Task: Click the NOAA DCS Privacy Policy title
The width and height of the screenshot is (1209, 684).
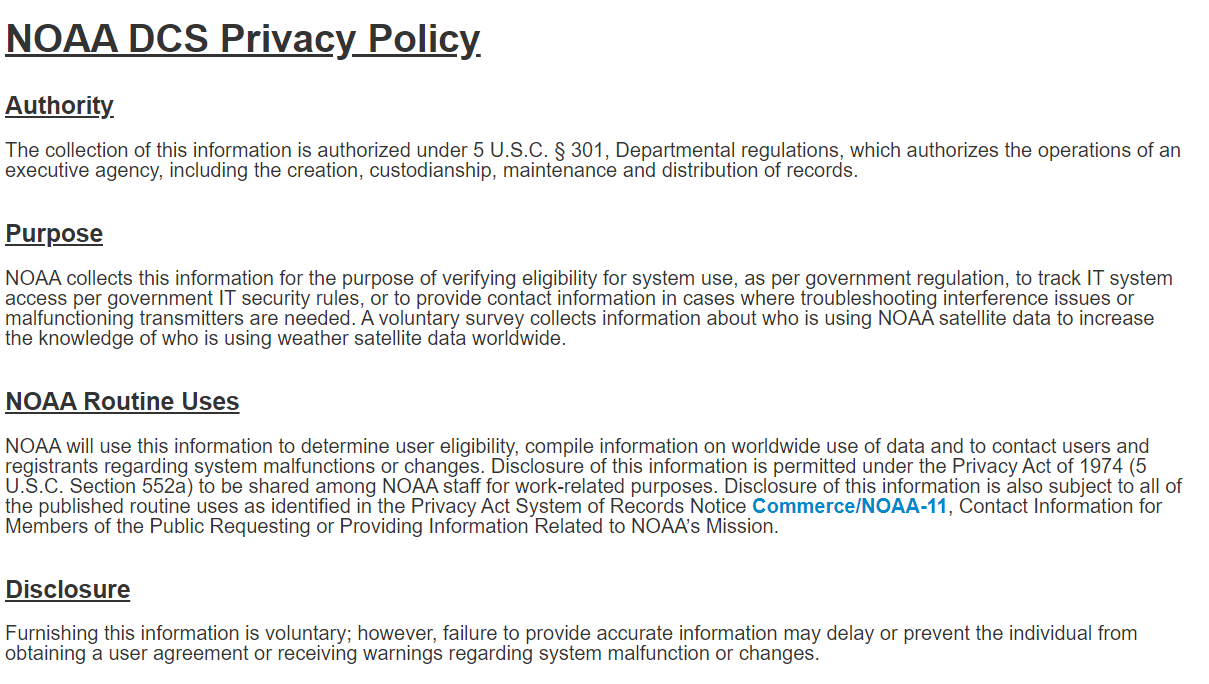Action: pyautogui.click(x=243, y=39)
